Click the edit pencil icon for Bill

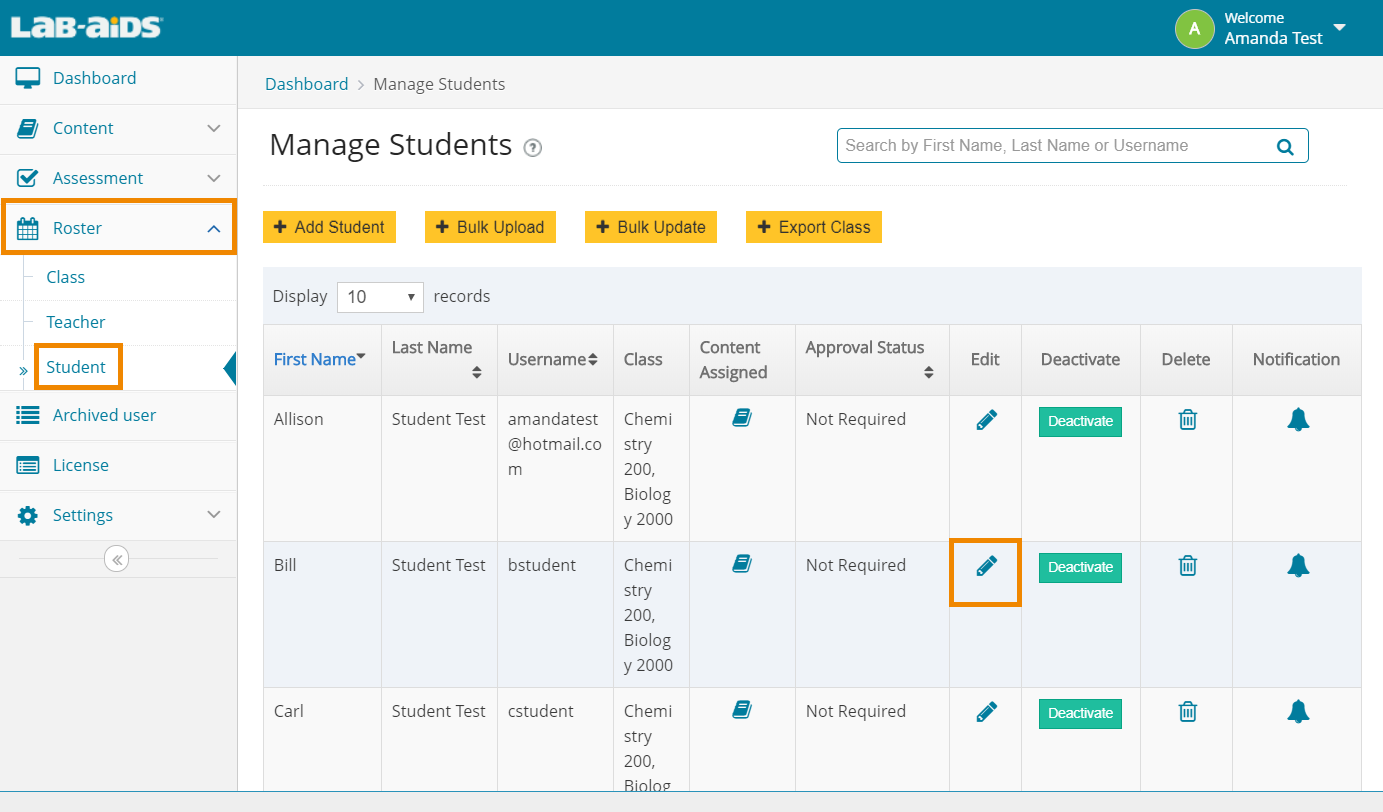986,567
